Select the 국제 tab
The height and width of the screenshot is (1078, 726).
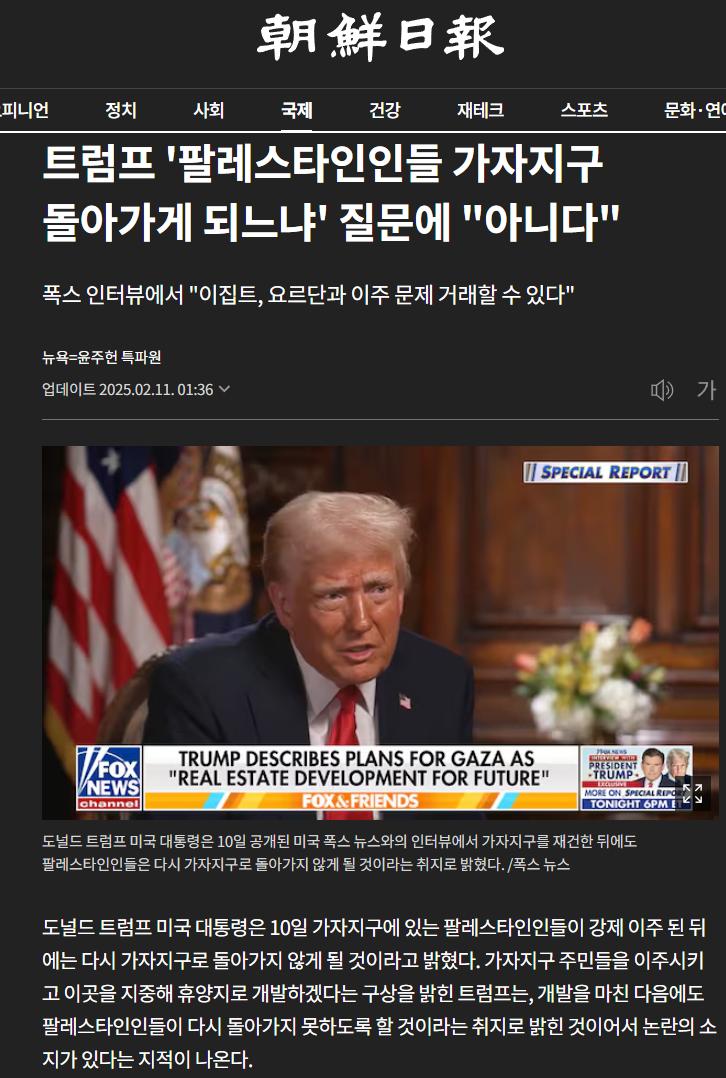[296, 110]
